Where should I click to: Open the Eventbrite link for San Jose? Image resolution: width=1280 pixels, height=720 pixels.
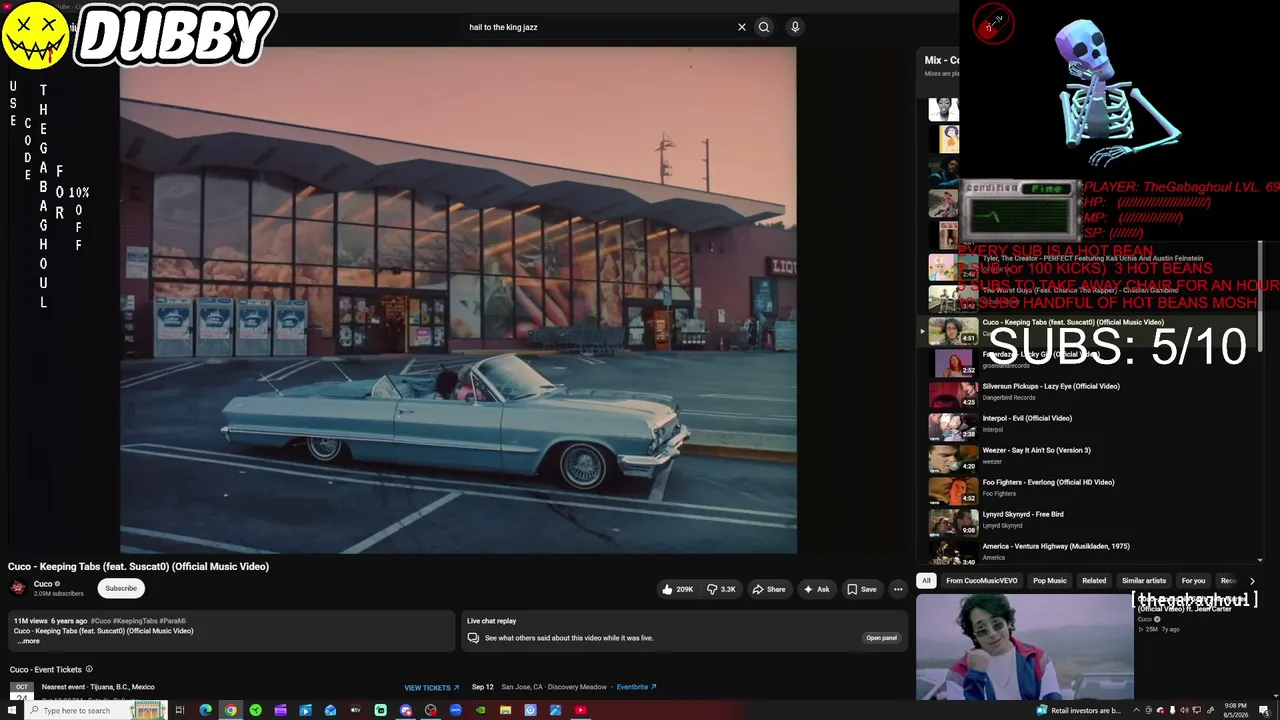coord(636,687)
